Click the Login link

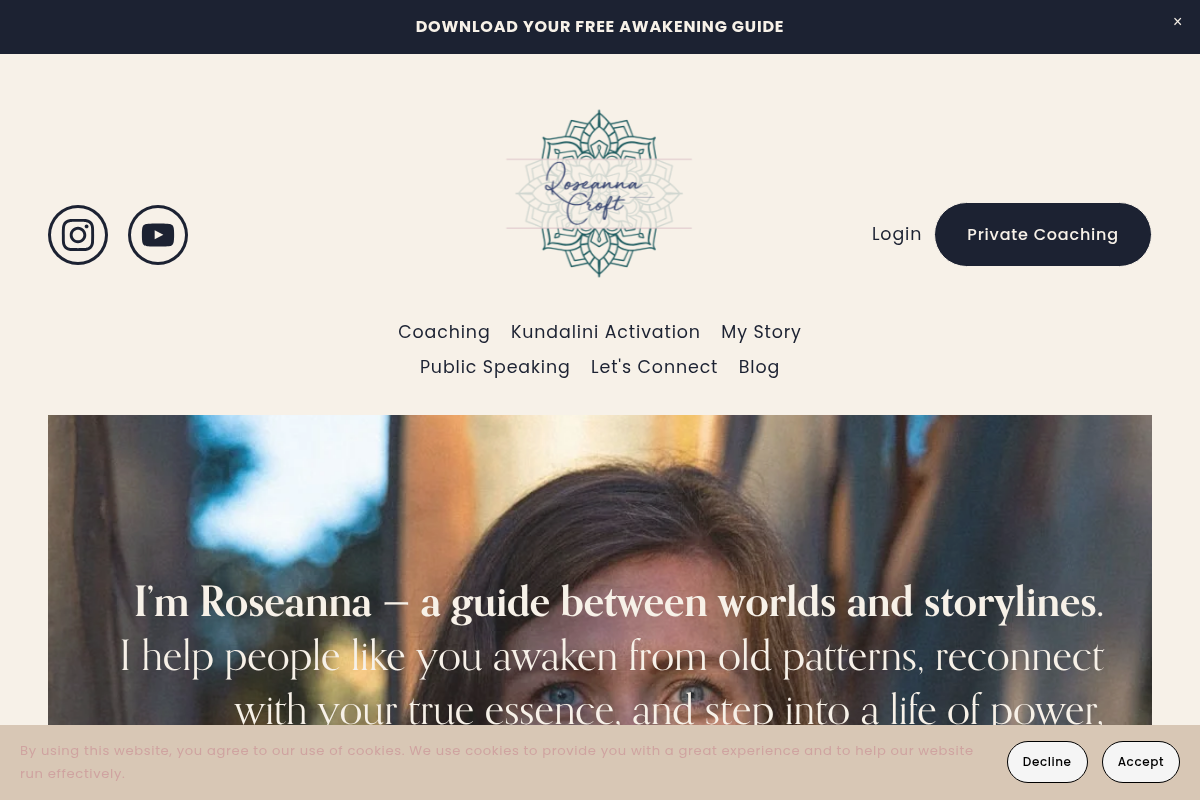point(896,234)
